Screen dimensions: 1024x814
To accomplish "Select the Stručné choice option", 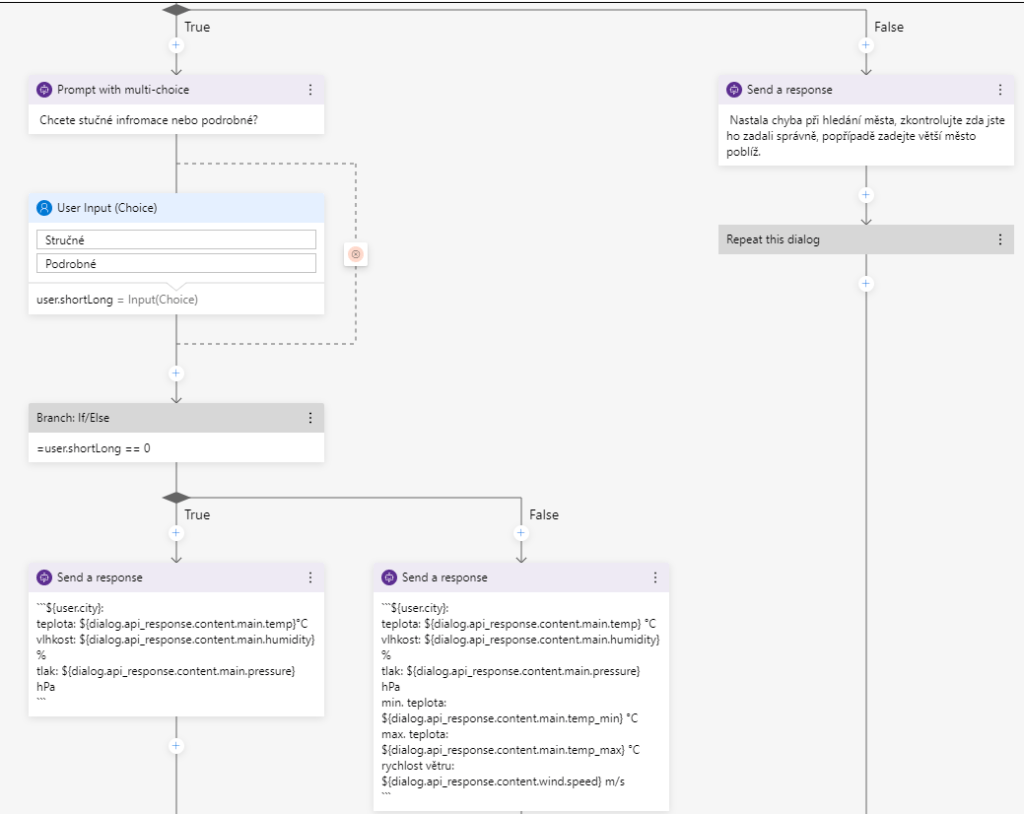I will pyautogui.click(x=176, y=240).
